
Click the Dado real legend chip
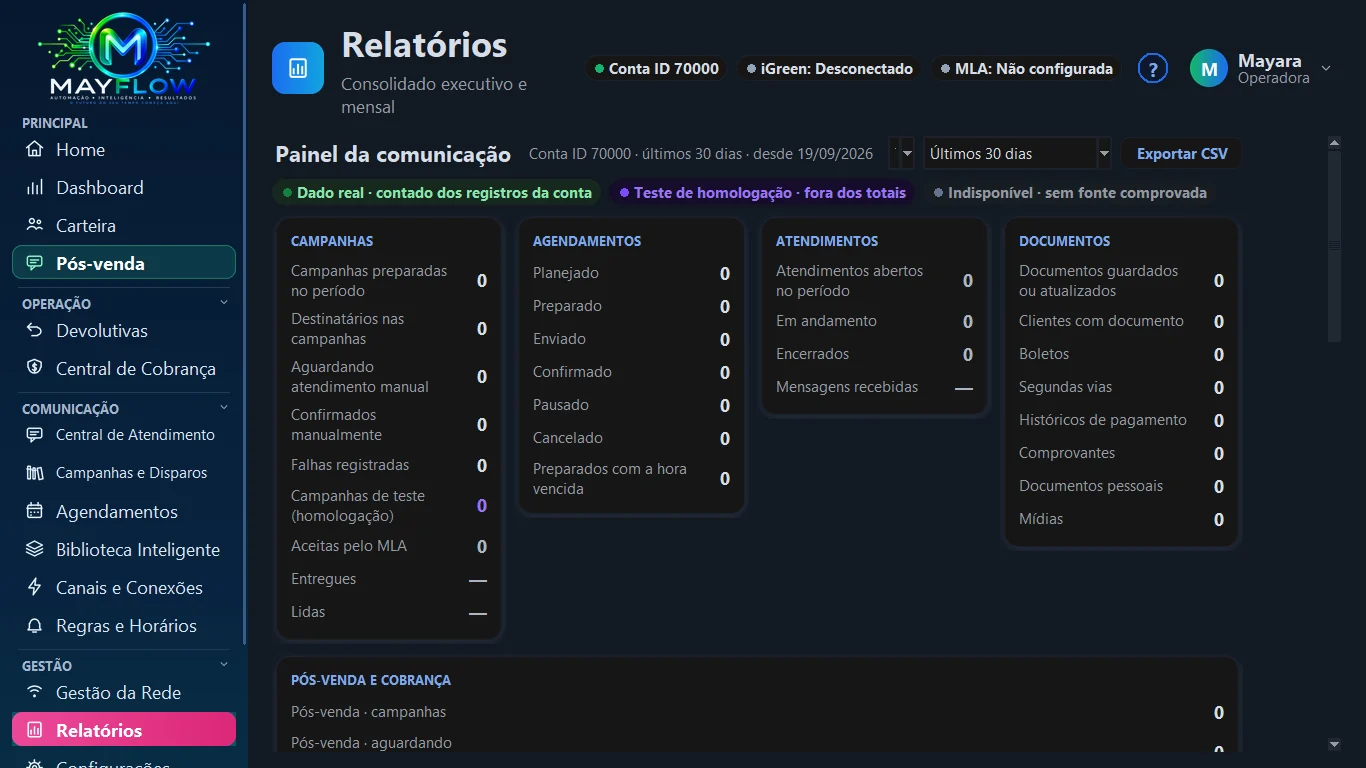437,193
